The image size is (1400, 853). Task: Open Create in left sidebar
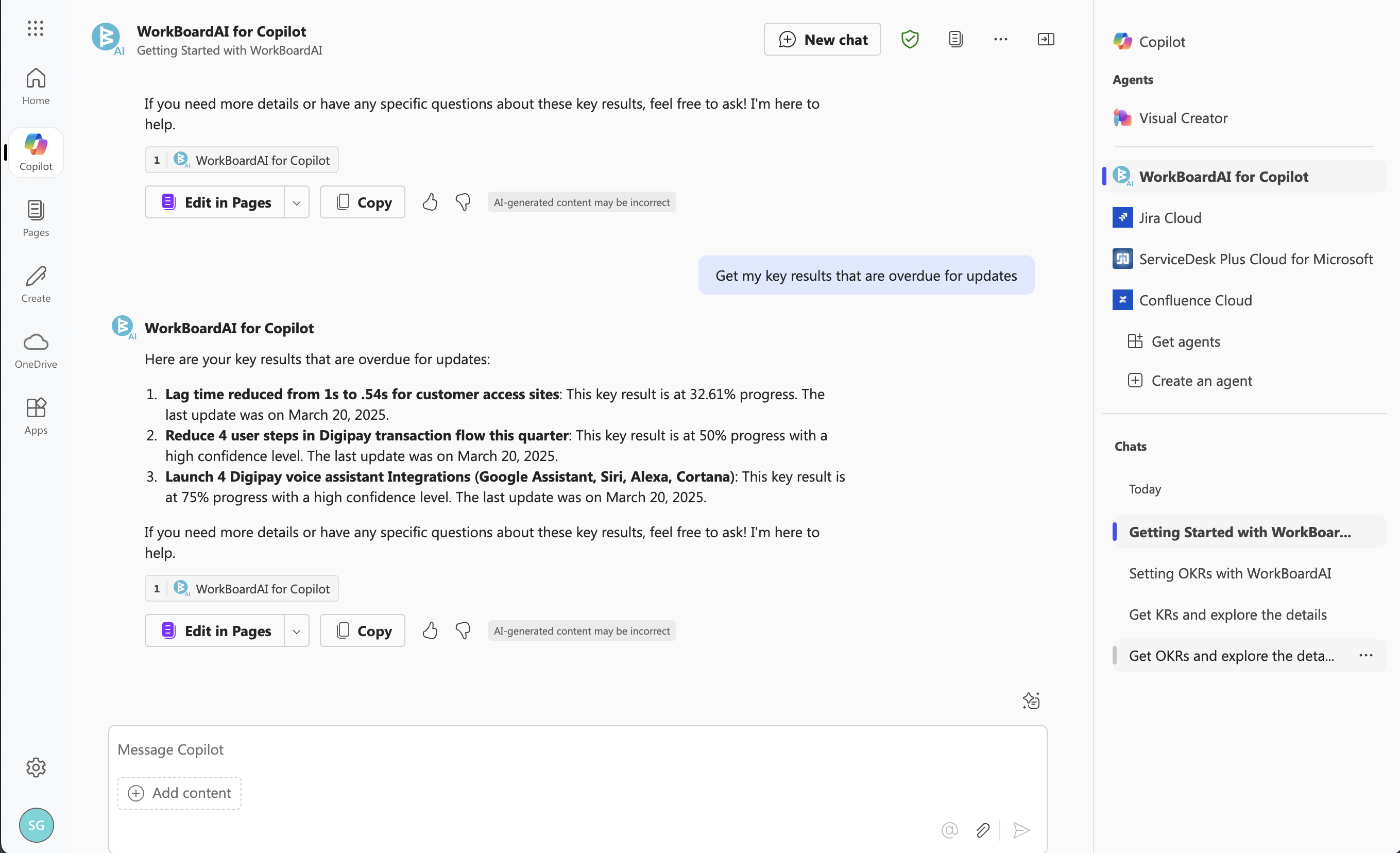pos(36,284)
